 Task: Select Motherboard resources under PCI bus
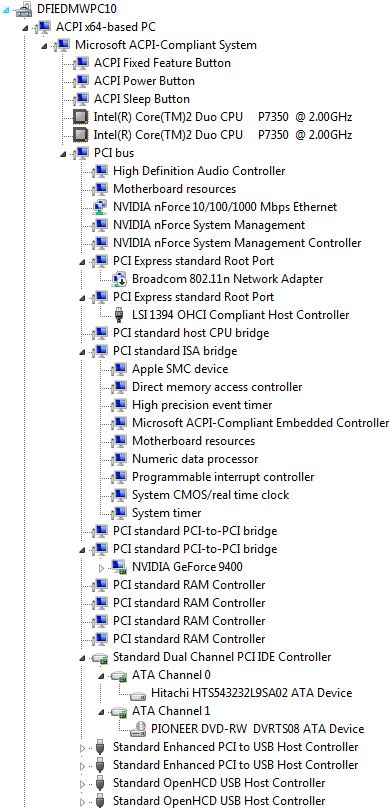click(x=175, y=189)
